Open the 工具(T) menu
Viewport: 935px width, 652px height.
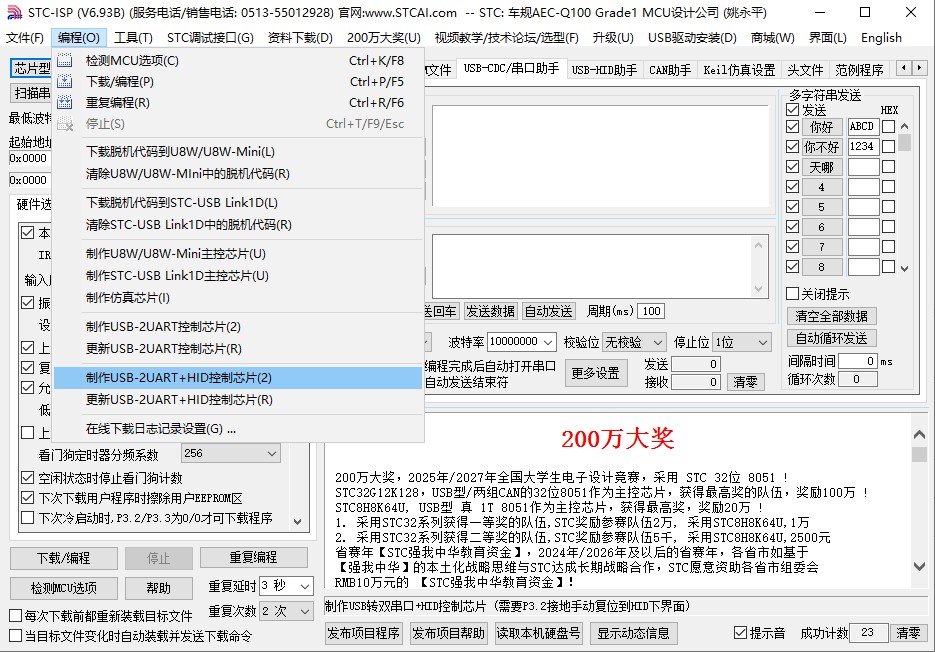(133, 38)
